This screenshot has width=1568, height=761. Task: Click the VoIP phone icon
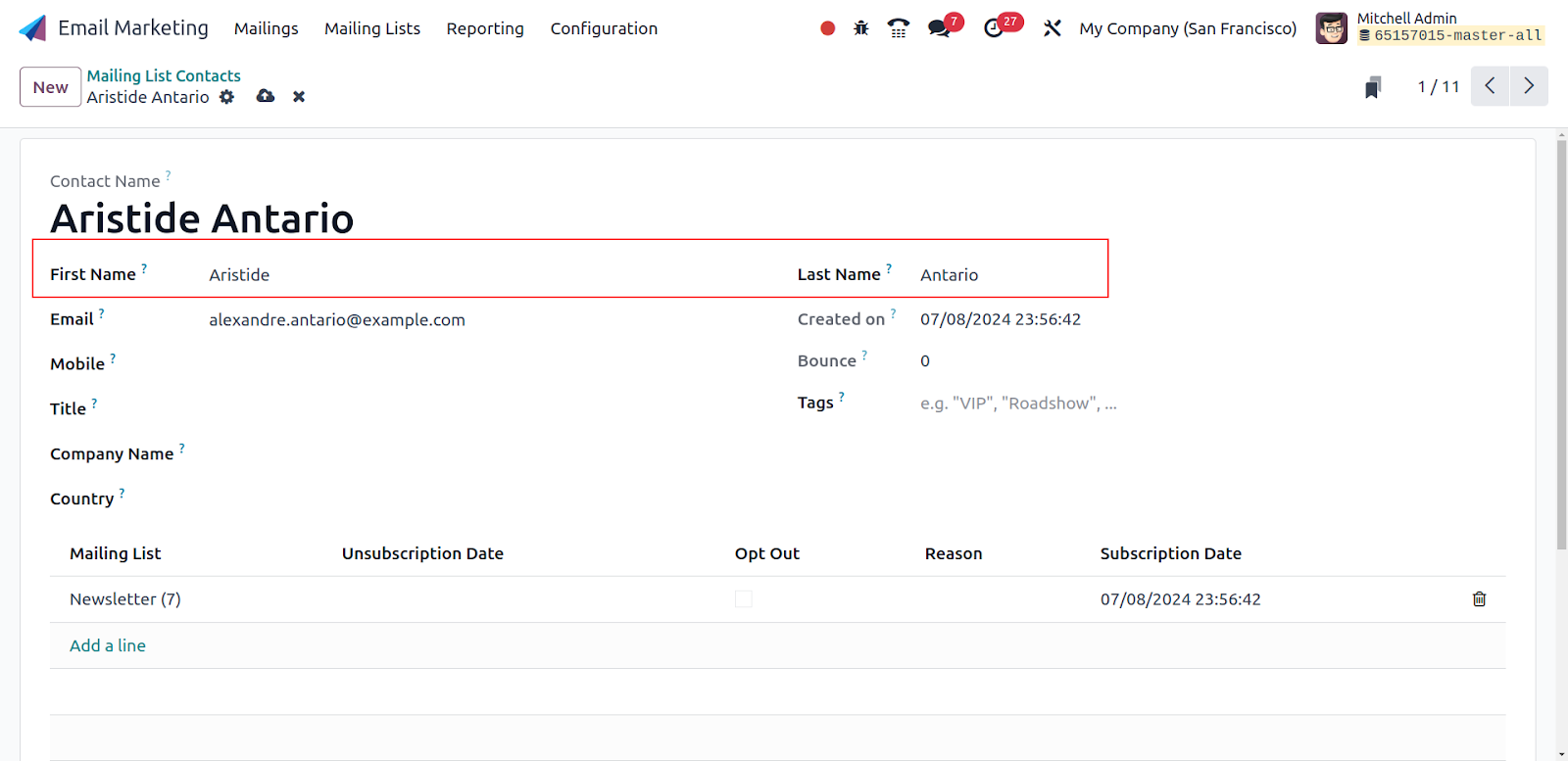point(898,28)
